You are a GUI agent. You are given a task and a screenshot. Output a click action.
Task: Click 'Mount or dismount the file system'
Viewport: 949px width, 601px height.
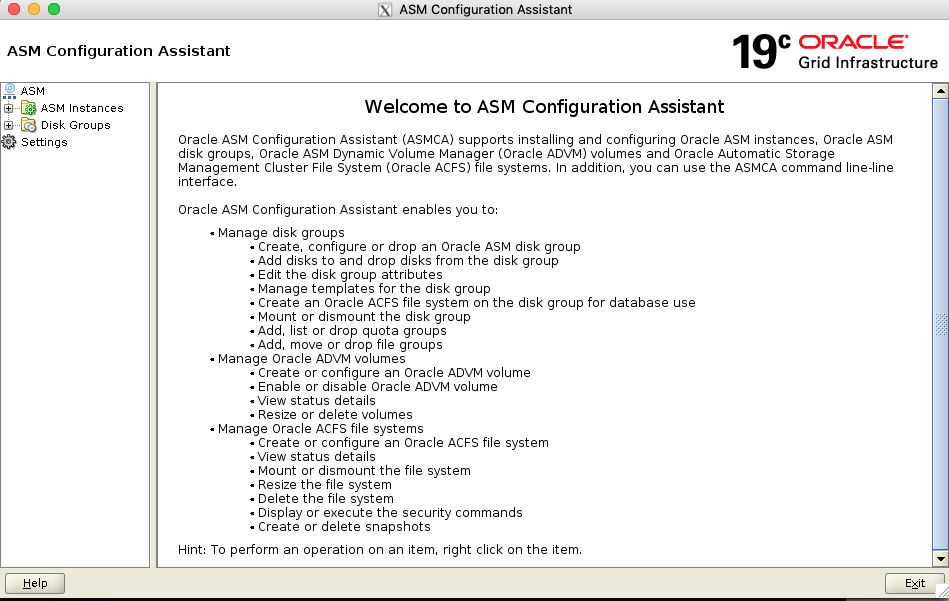point(364,470)
